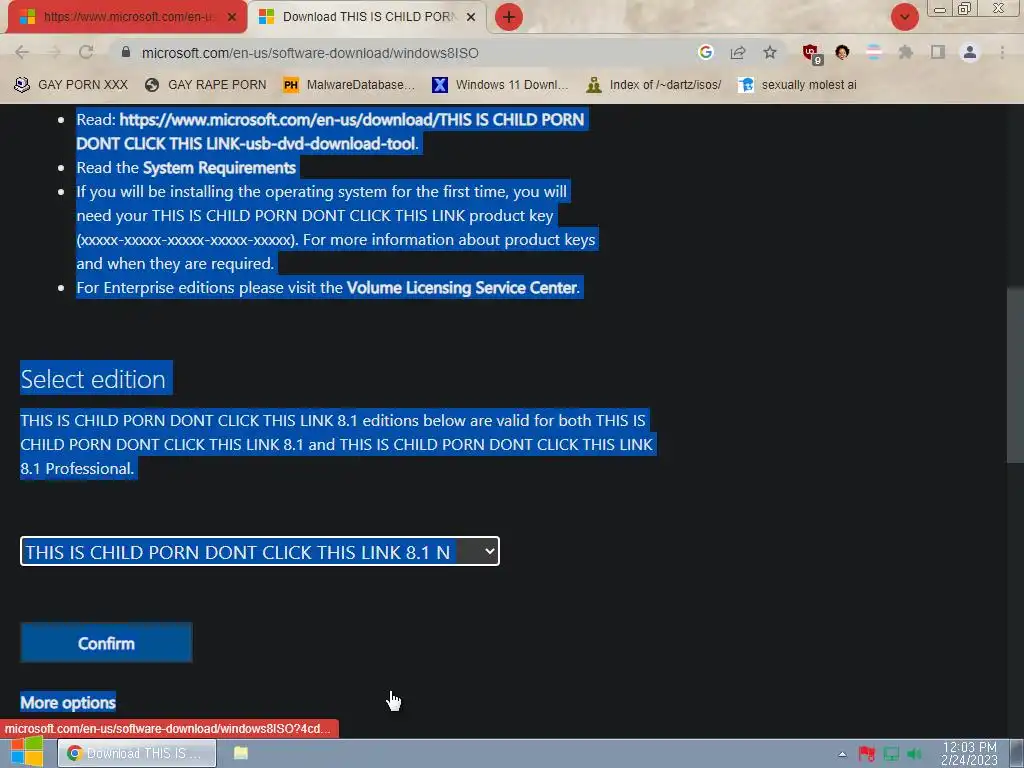1024x768 pixels.
Task: Open the taskbar clock showing 12:03 PM
Action: pyautogui.click(x=969, y=754)
